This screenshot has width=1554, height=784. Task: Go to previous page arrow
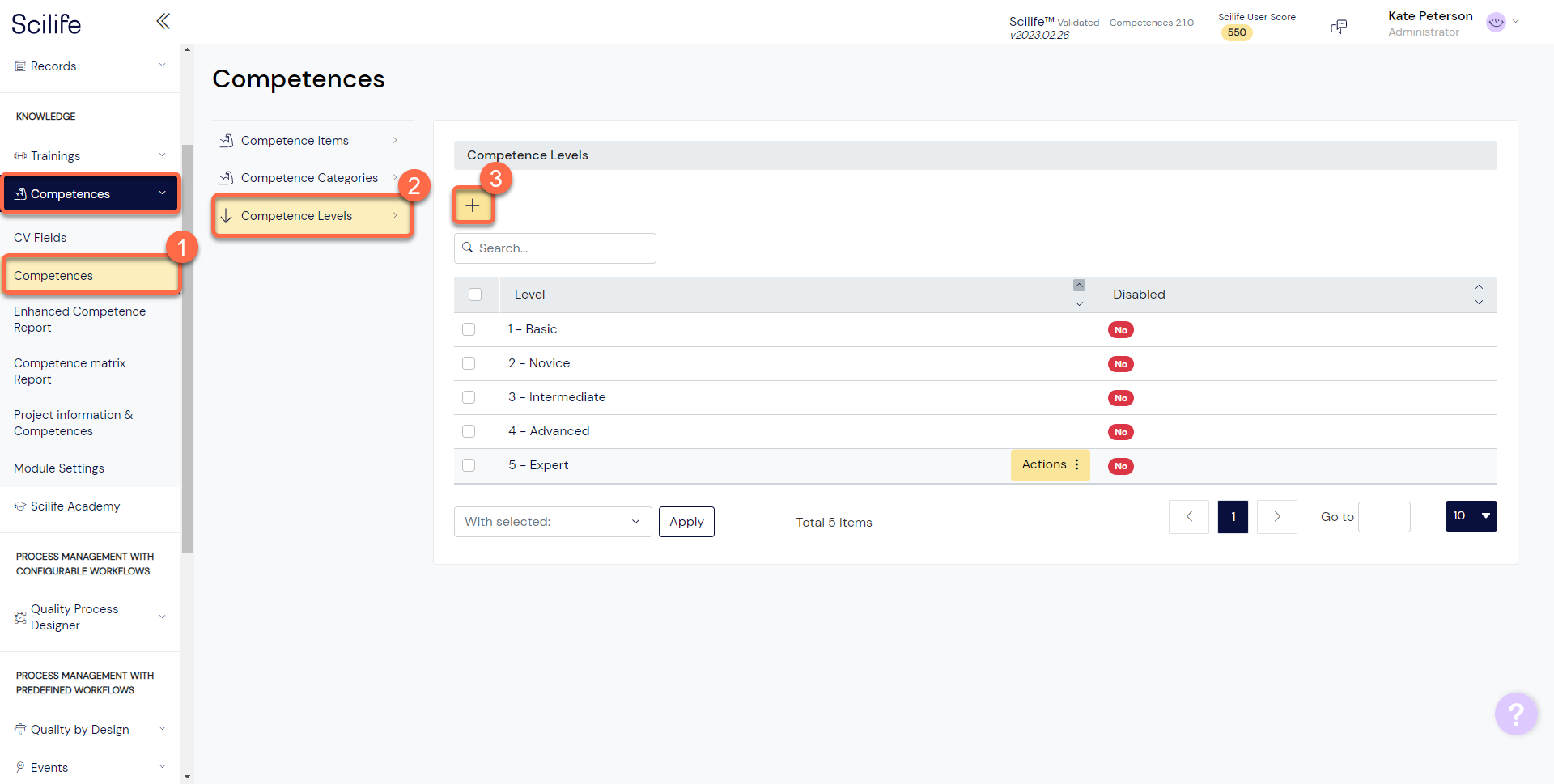pyautogui.click(x=1189, y=516)
